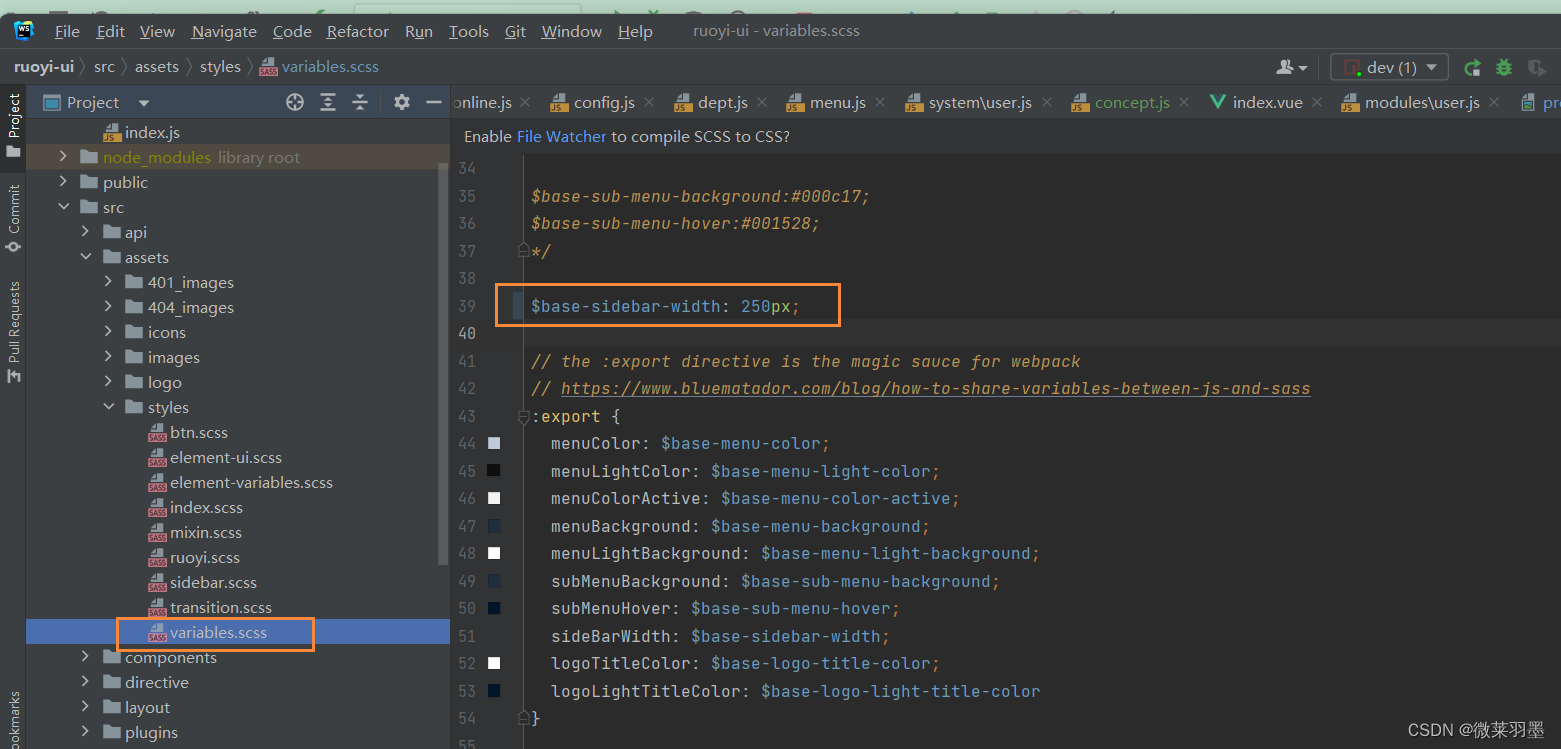The height and width of the screenshot is (749, 1561).
Task: Close the menu.js tab
Action: tap(880, 103)
